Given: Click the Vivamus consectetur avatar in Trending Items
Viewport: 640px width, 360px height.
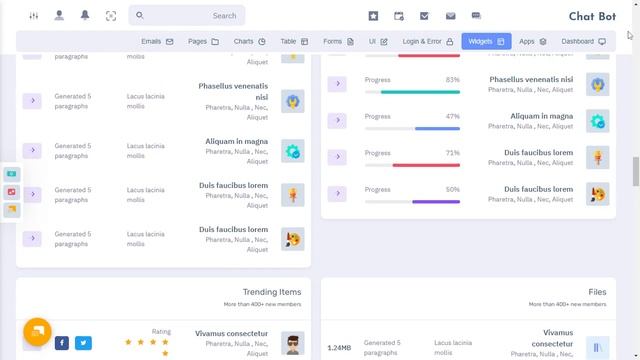Looking at the screenshot, I should coord(293,343).
